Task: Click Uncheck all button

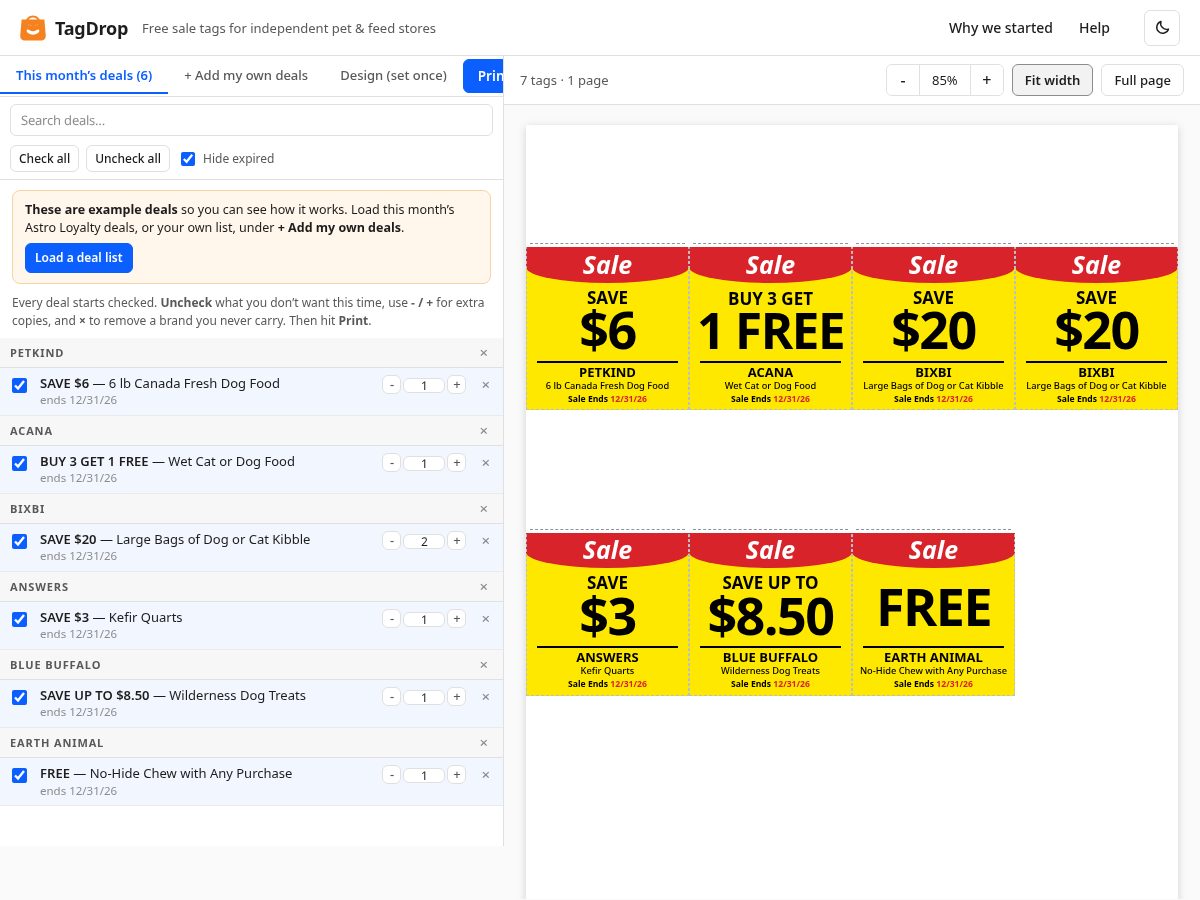Action: tap(128, 158)
